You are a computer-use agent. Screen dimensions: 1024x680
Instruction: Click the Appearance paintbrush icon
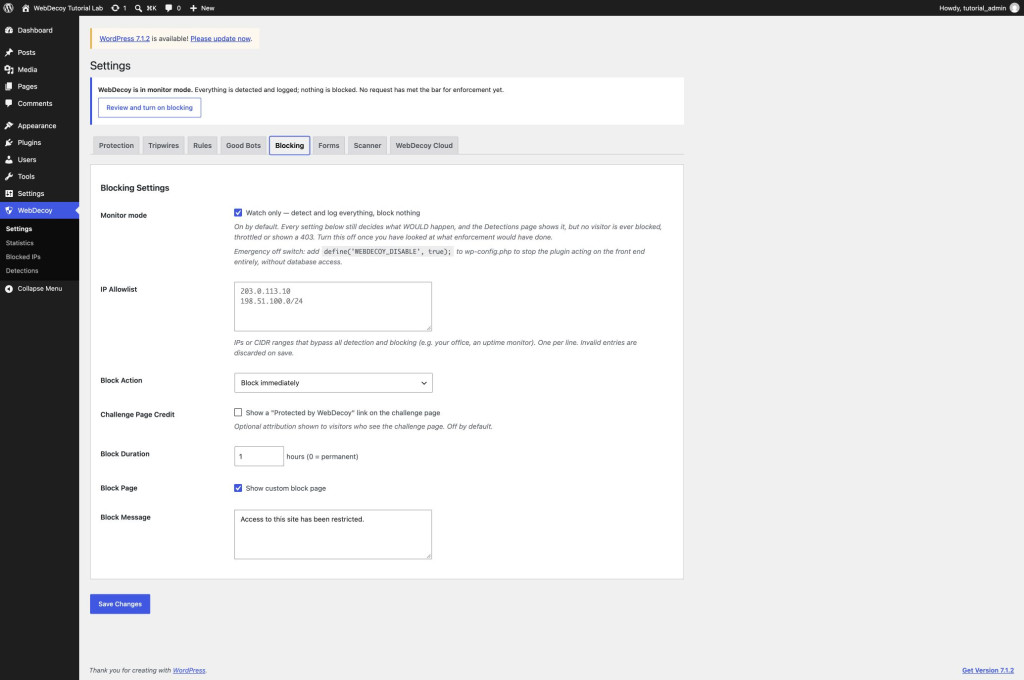9,125
